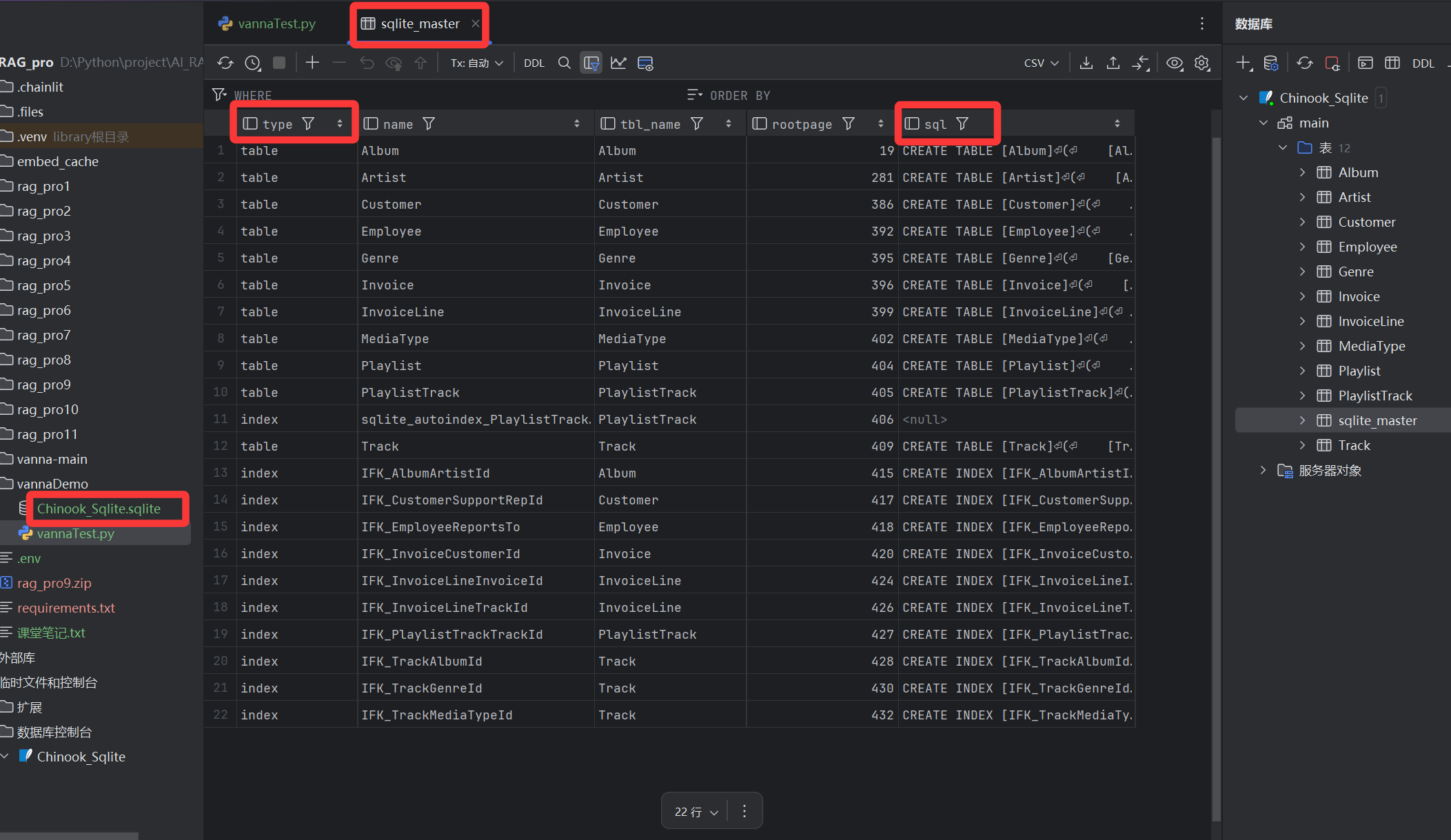Toggle the local filter toolbar button
Viewport: 1451px width, 840px height.
591,63
